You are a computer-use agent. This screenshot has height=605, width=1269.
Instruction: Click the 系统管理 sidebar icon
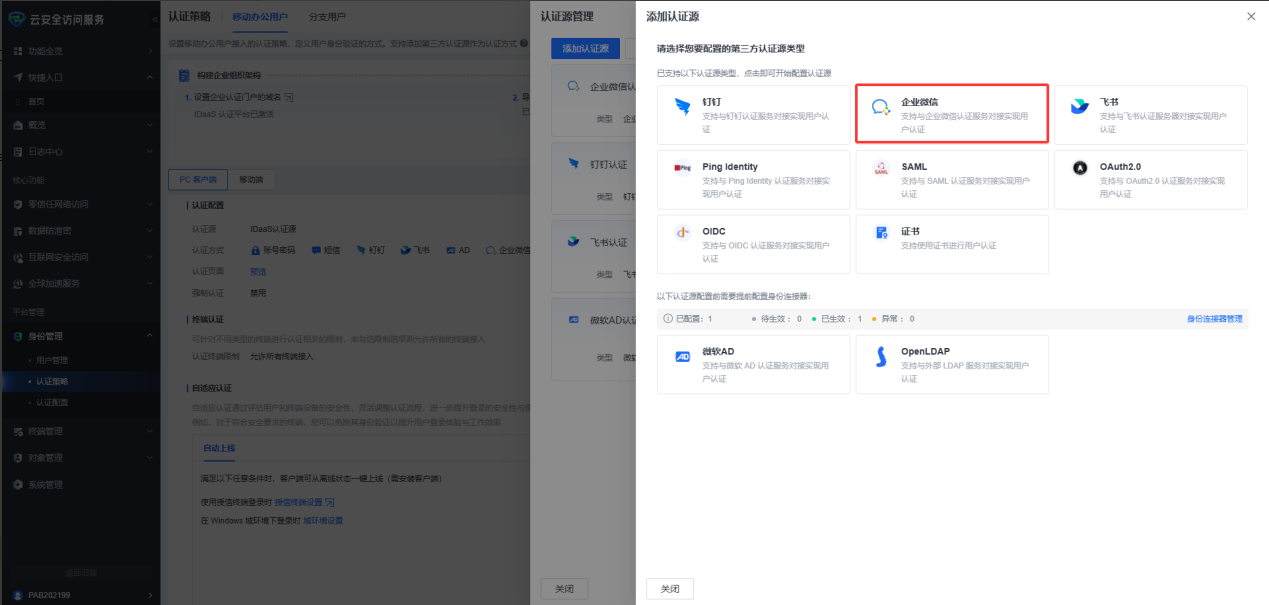click(x=18, y=485)
